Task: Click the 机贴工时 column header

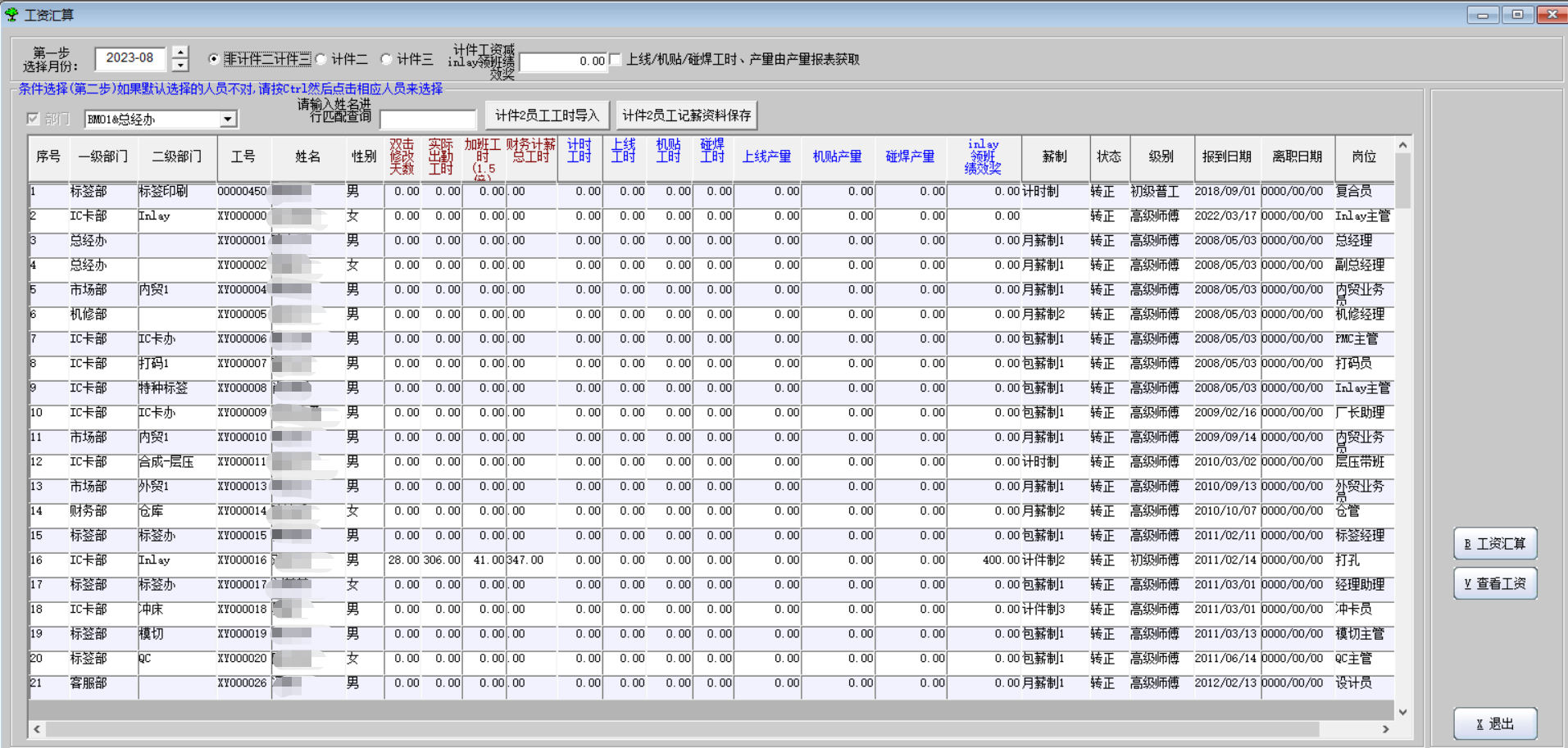Action: coord(670,157)
